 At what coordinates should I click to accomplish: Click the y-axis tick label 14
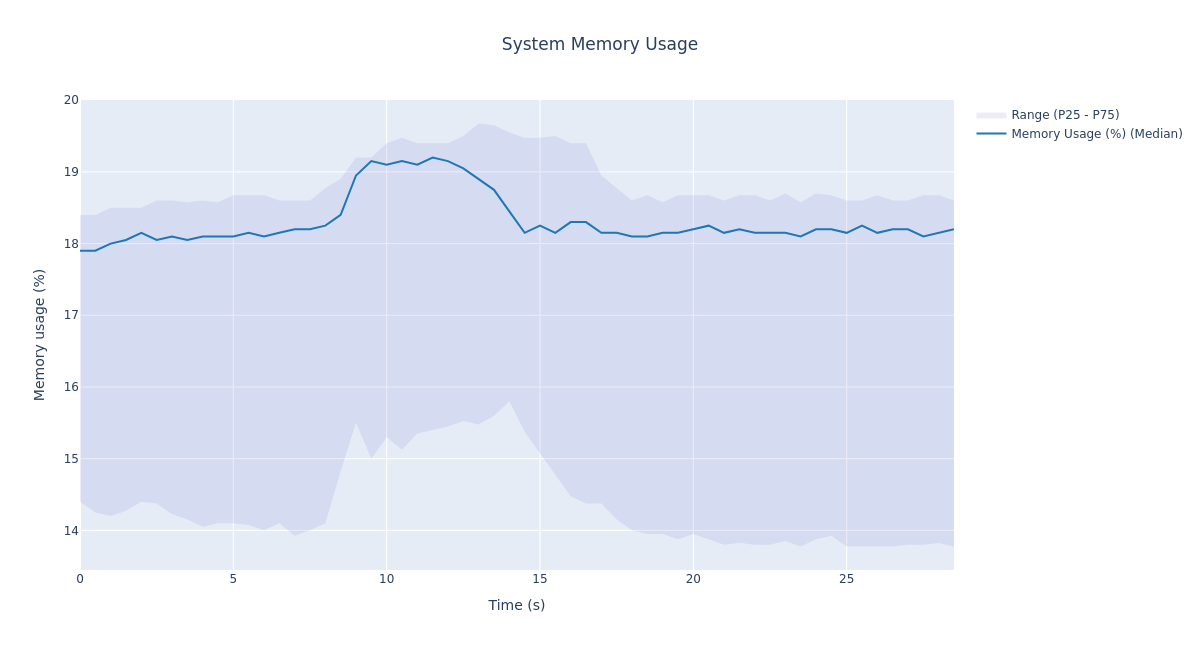[71, 531]
